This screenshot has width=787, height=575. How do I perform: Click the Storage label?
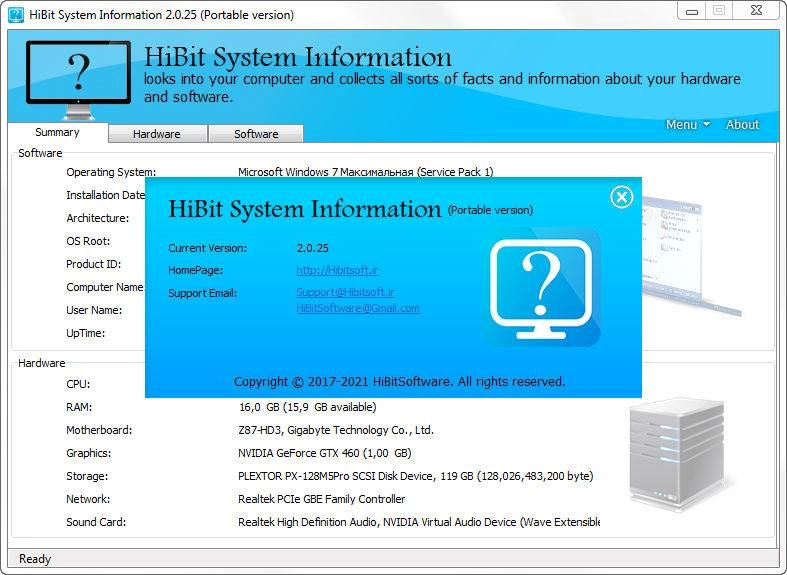pyautogui.click(x=87, y=476)
